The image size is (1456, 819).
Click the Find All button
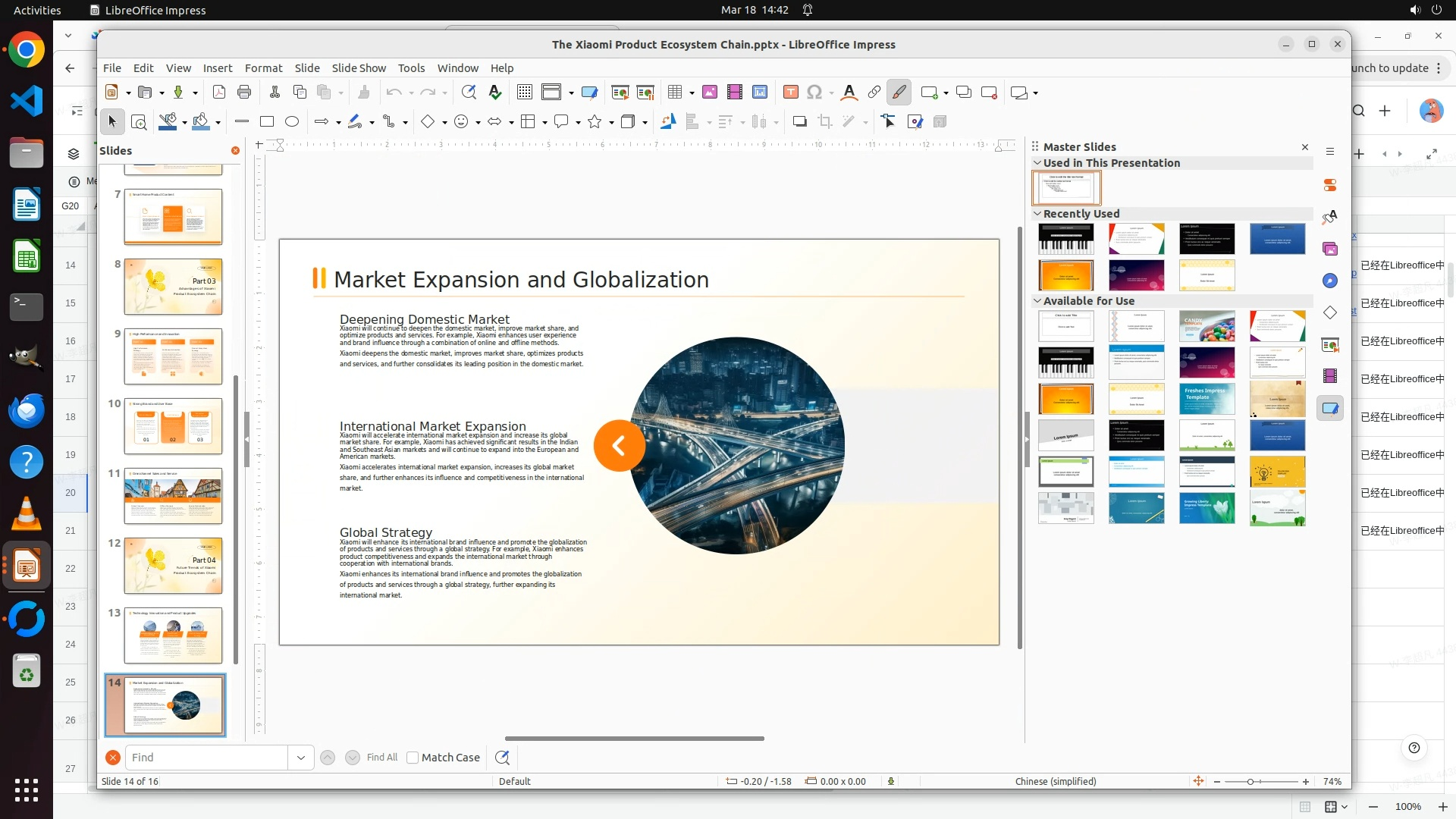[381, 757]
